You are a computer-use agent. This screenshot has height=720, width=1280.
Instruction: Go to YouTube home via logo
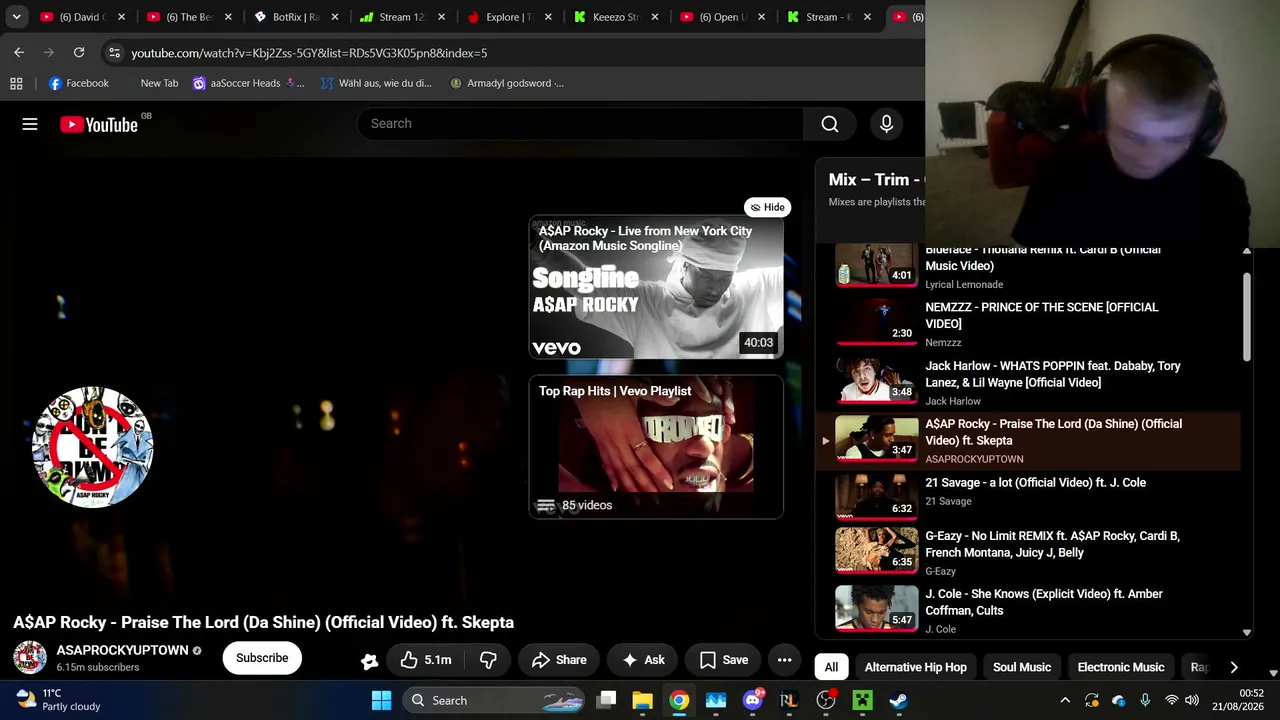[x=99, y=124]
